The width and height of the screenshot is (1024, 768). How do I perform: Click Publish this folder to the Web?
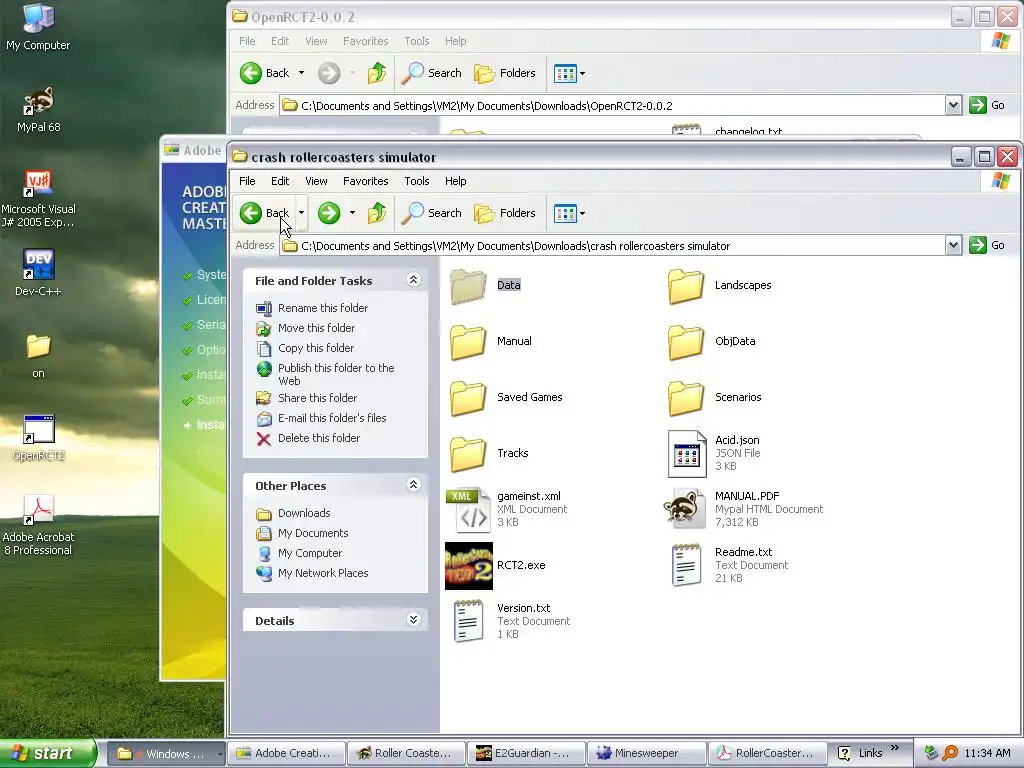pyautogui.click(x=325, y=374)
